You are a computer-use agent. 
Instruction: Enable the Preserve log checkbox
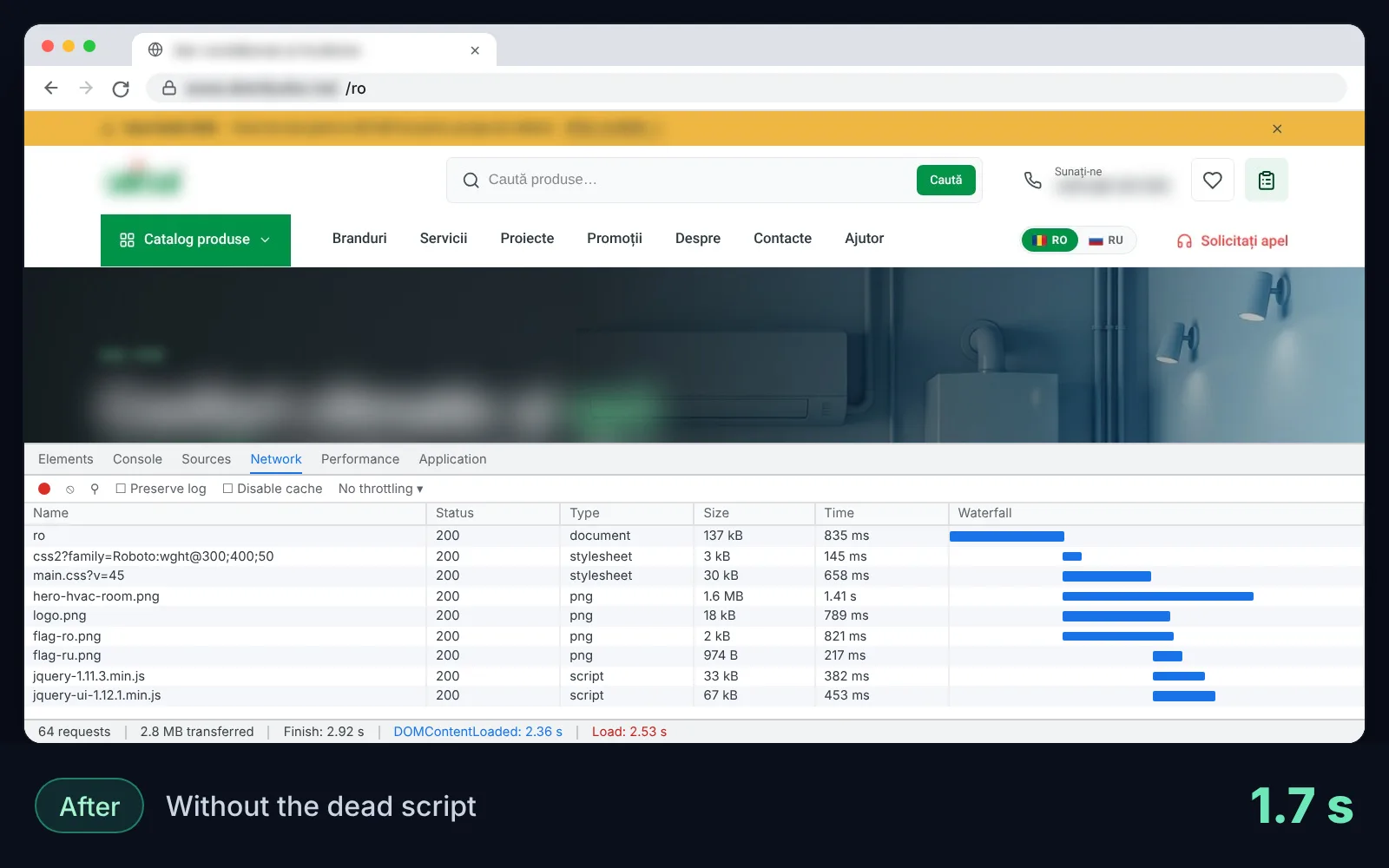(121, 489)
